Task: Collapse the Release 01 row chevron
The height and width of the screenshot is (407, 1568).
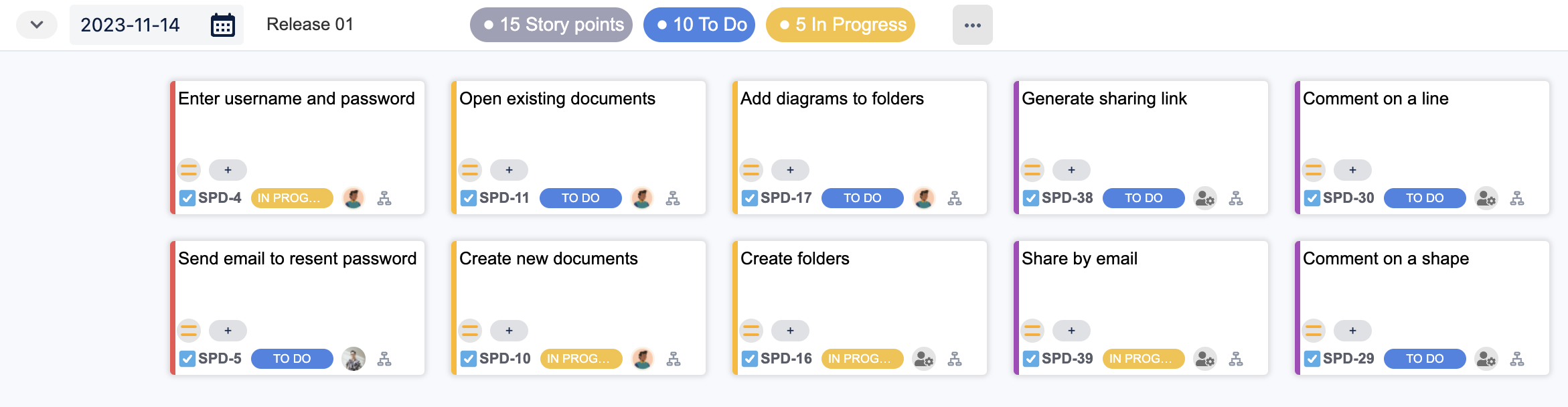Action: 37,25
